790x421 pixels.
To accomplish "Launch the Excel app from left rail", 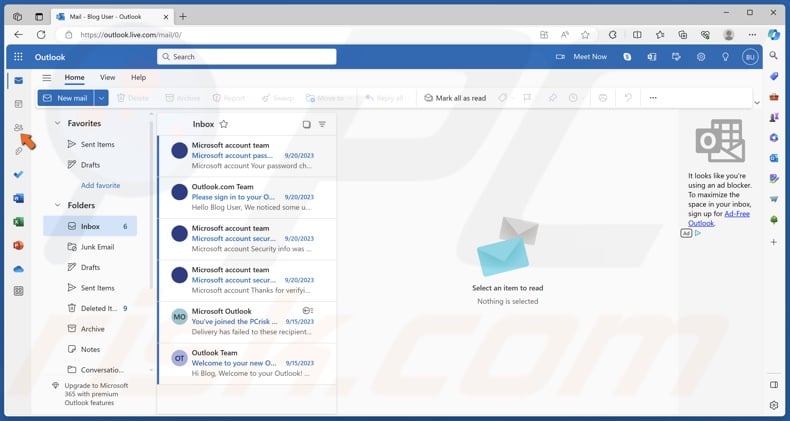I will click(19, 222).
